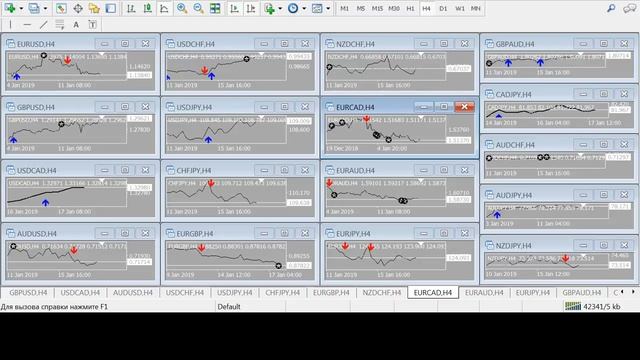The image size is (640, 360).
Task: Restore the CHFJPY,H4 chart window
Action: (284, 170)
